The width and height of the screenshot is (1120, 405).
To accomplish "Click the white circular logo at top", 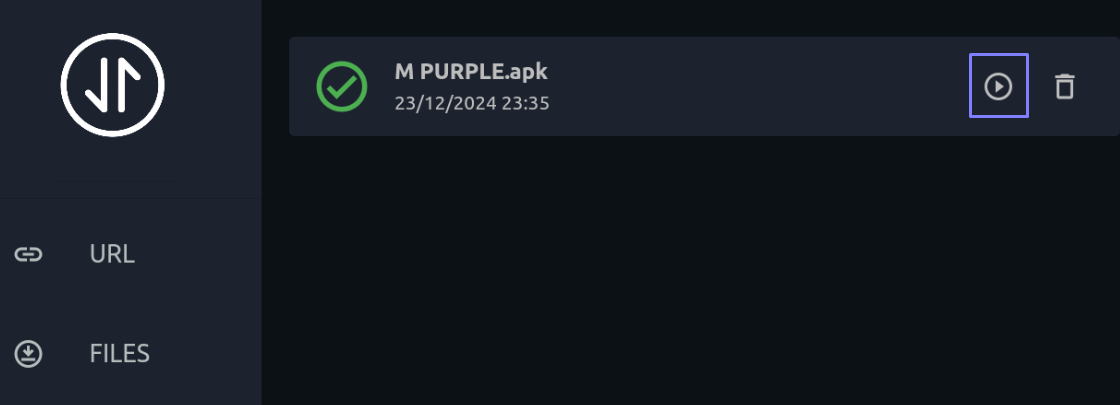I will [113, 84].
